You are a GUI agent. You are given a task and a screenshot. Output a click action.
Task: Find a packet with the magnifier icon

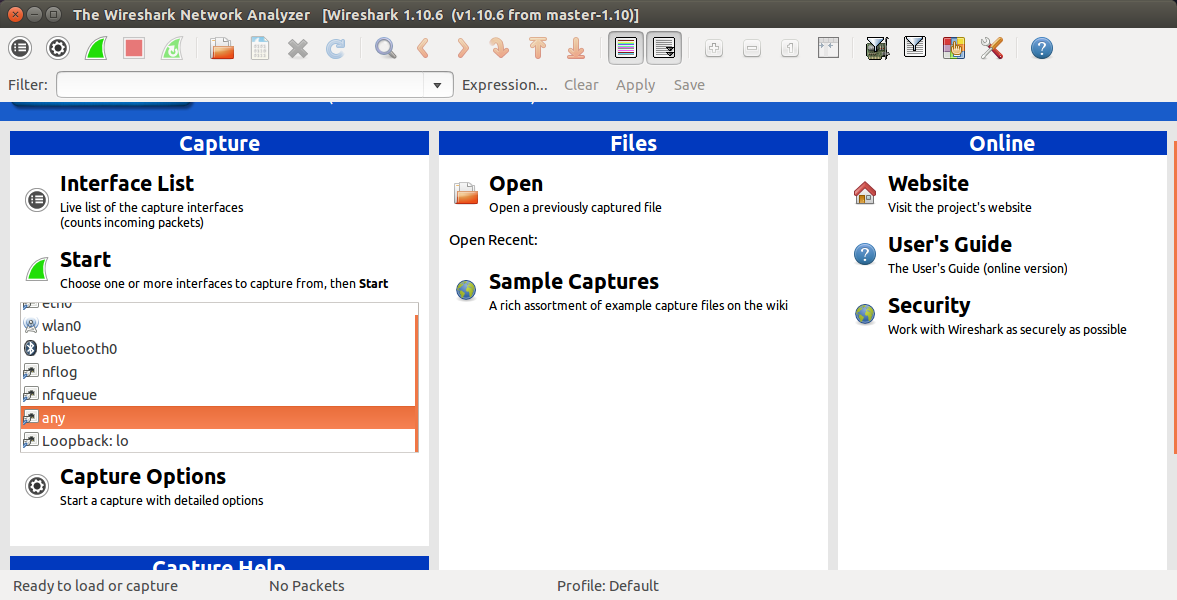point(386,48)
